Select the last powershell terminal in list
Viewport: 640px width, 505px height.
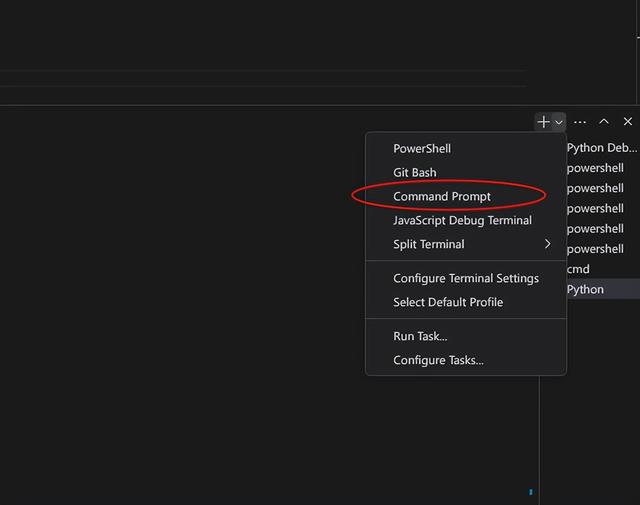596,249
